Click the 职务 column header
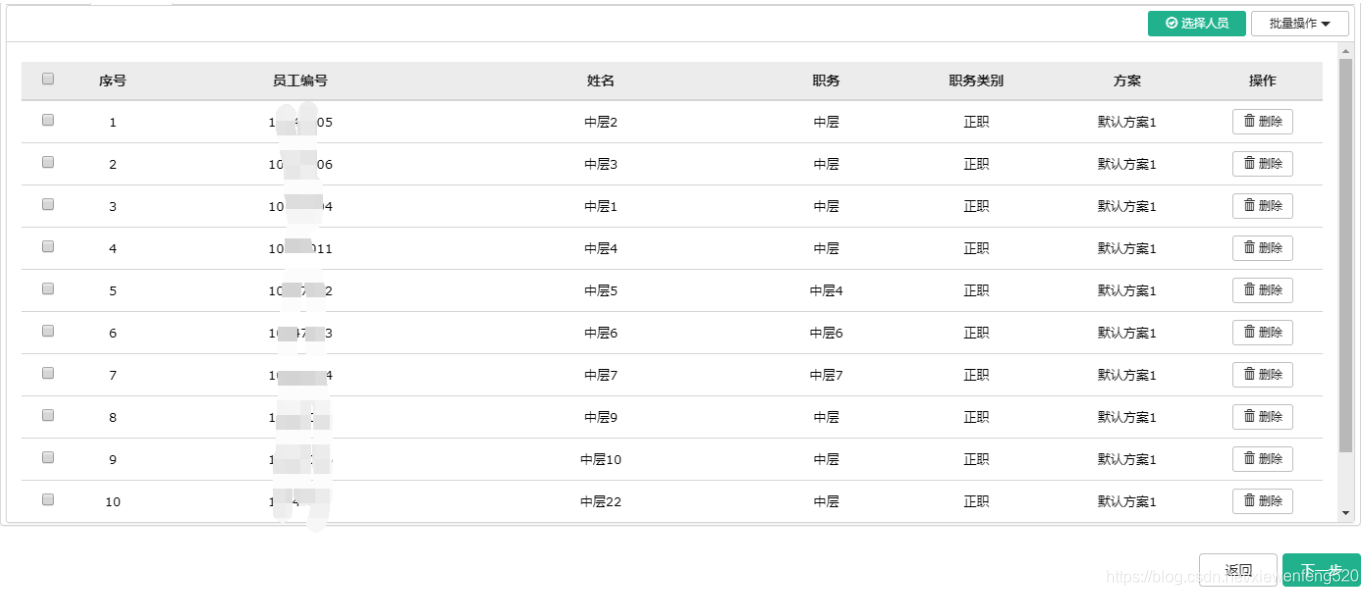The height and width of the screenshot is (595, 1369). (x=826, y=81)
